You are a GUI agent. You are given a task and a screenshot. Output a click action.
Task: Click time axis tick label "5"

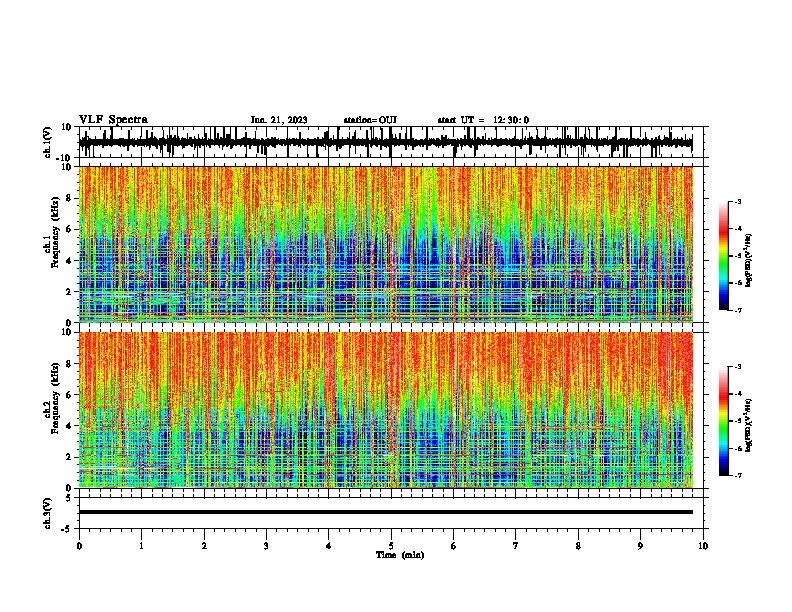click(x=391, y=546)
